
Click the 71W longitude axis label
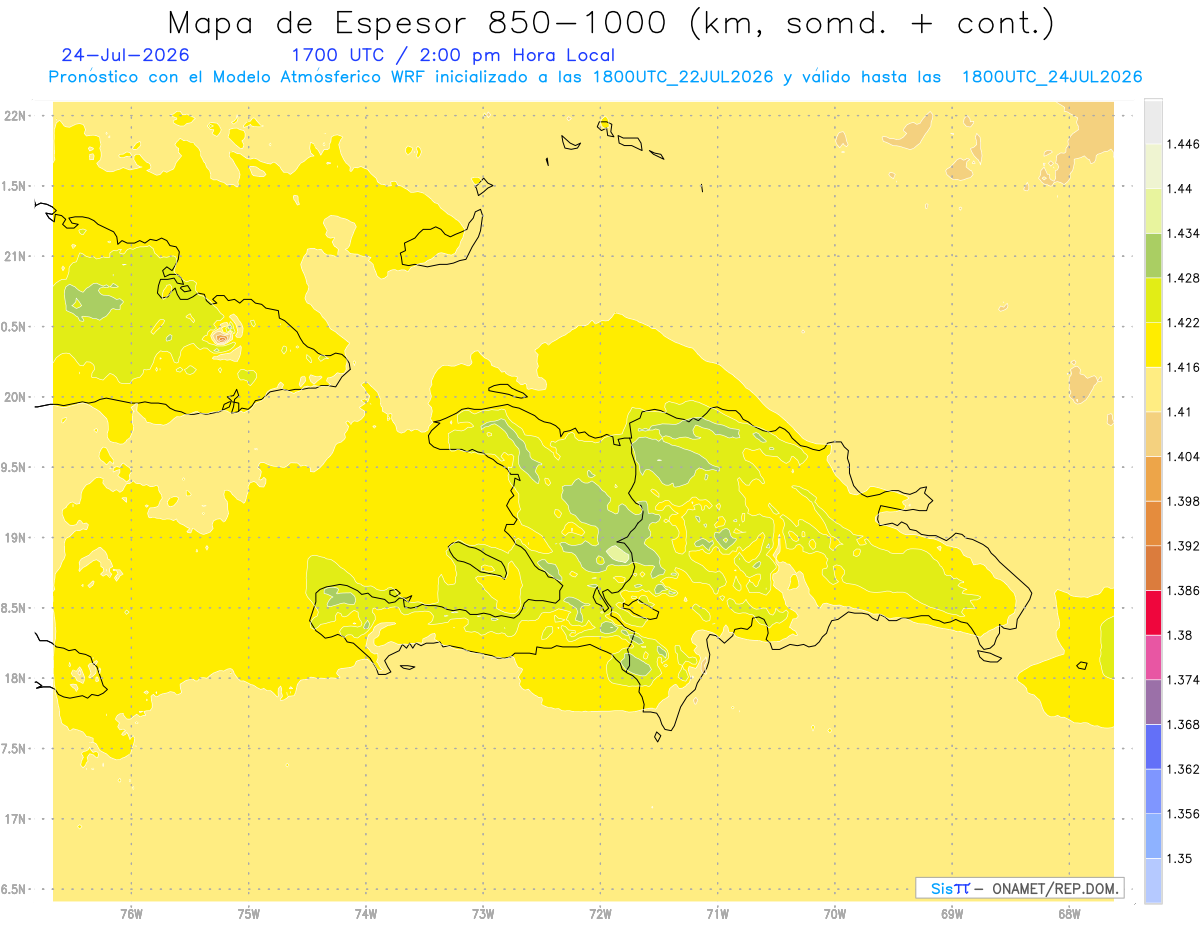tap(717, 913)
